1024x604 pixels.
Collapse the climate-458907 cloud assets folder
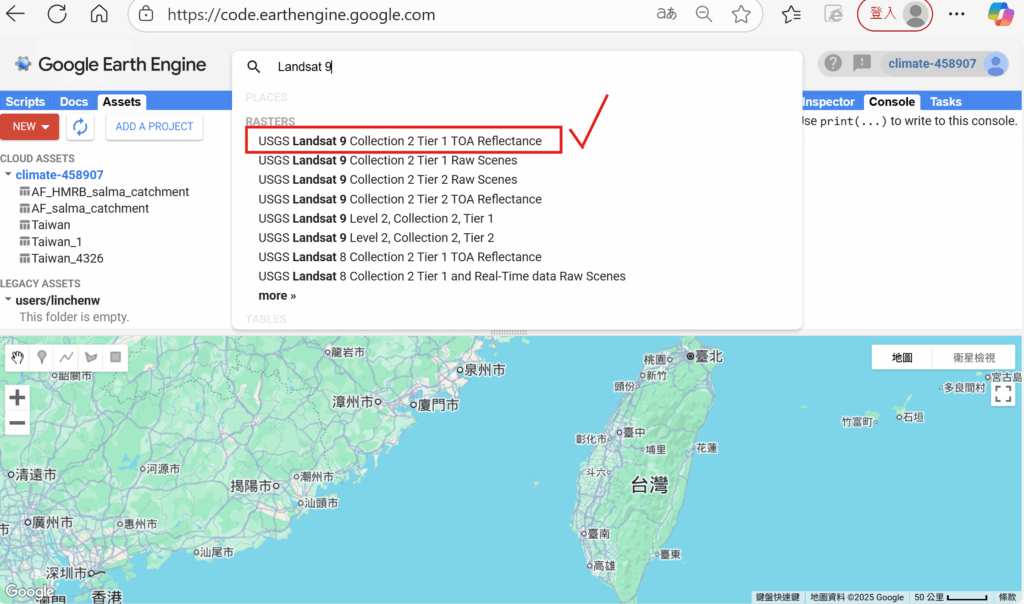8,174
